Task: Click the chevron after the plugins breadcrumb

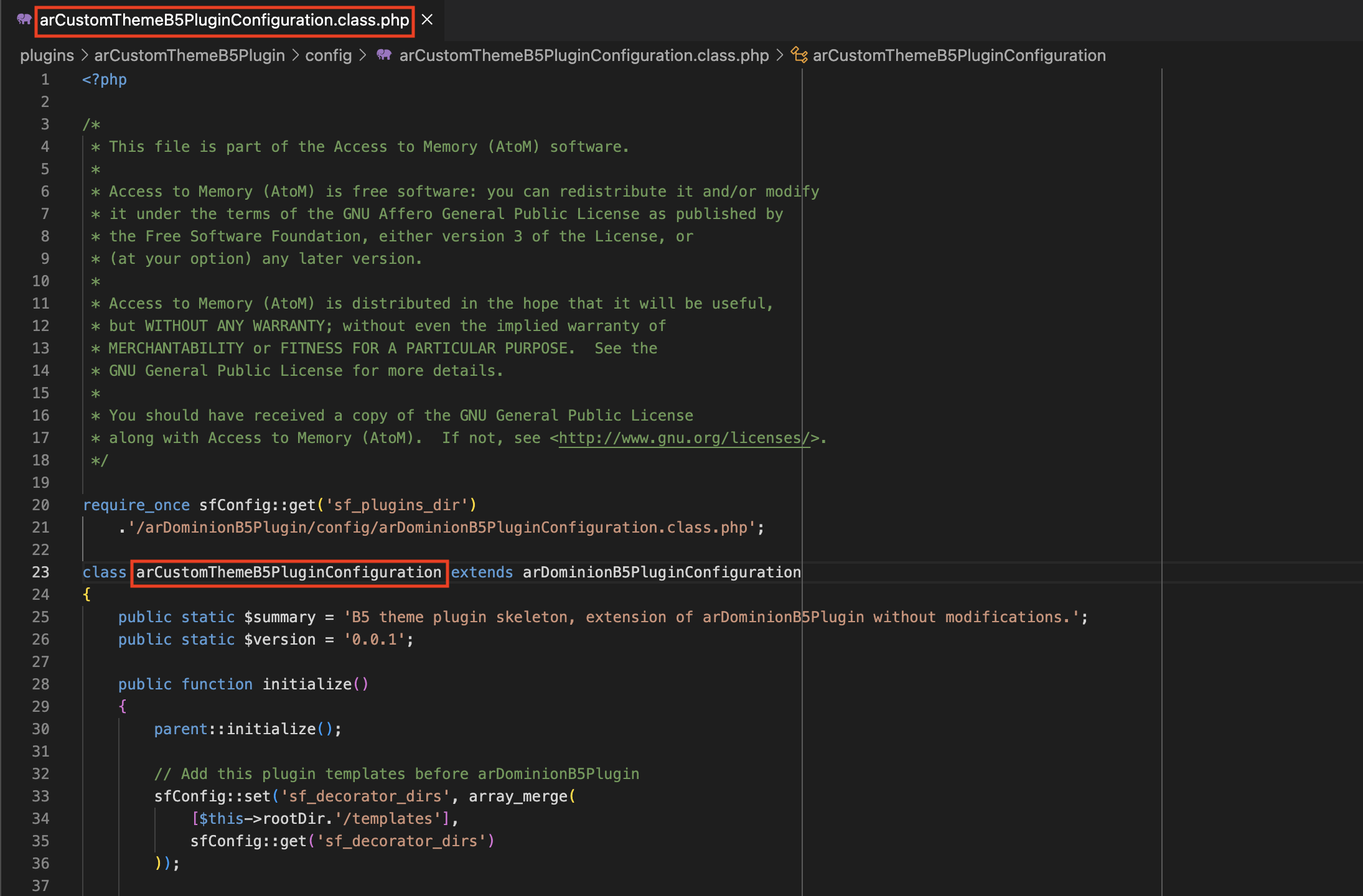Action: point(84,55)
